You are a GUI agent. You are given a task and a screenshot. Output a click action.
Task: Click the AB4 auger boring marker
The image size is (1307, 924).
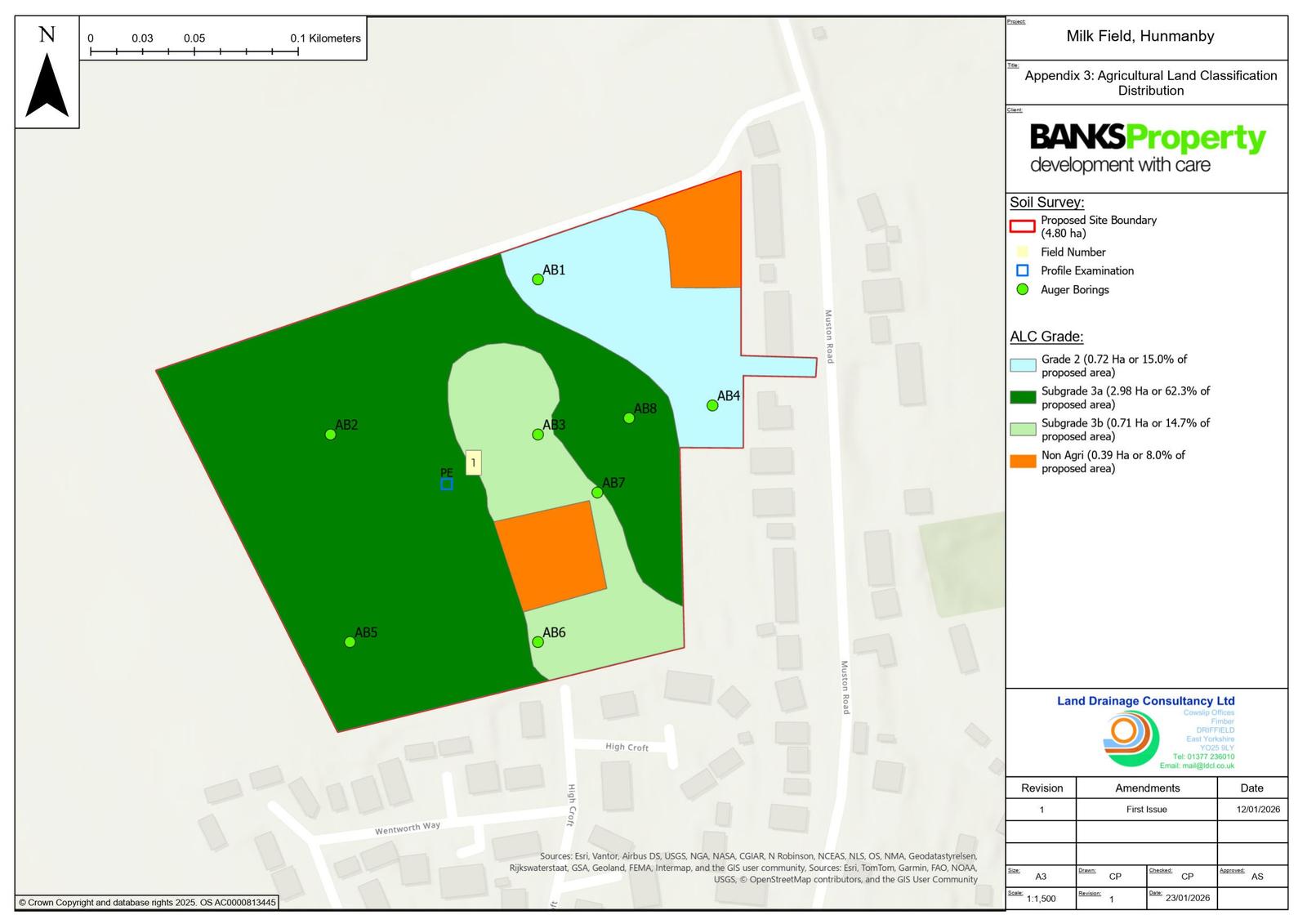click(x=712, y=405)
